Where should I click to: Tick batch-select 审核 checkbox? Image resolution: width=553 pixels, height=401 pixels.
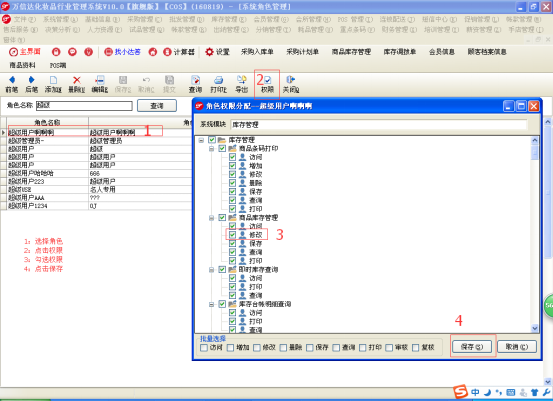(x=389, y=348)
